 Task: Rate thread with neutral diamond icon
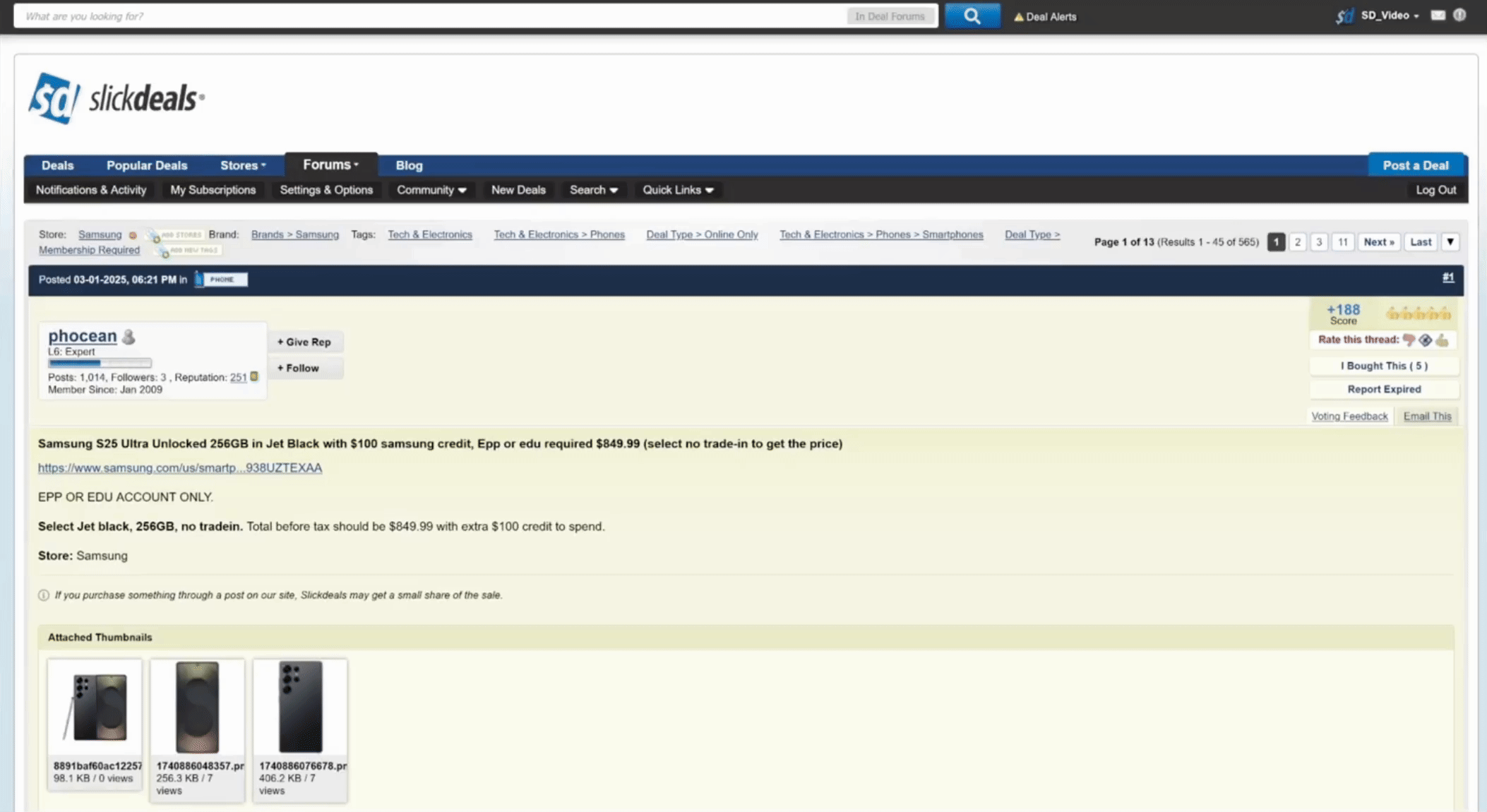[x=1426, y=340]
